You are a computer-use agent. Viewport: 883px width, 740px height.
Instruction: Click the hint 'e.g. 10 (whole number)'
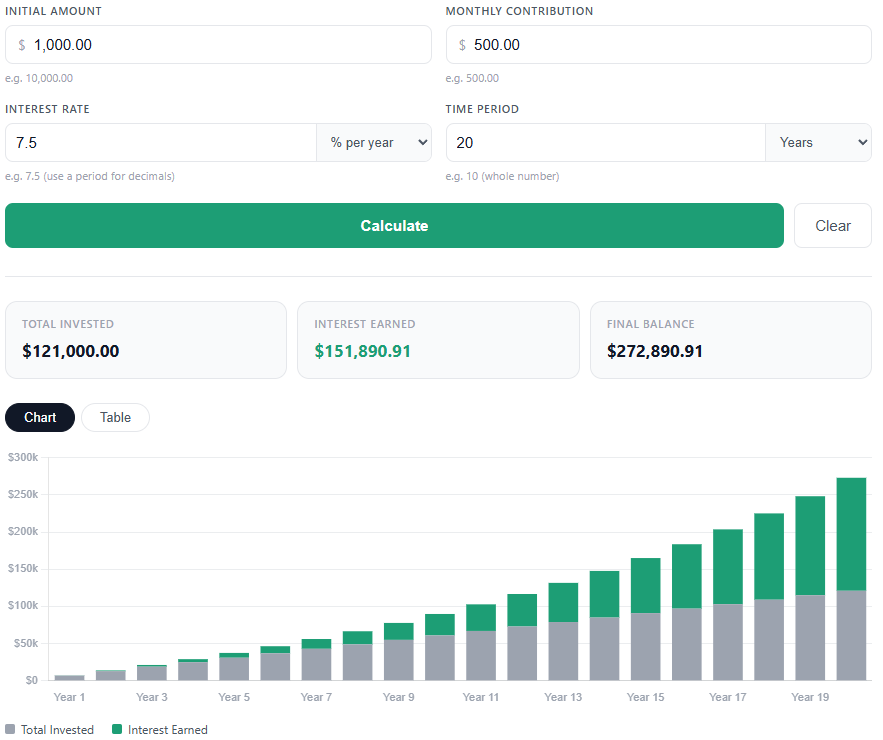click(x=502, y=176)
